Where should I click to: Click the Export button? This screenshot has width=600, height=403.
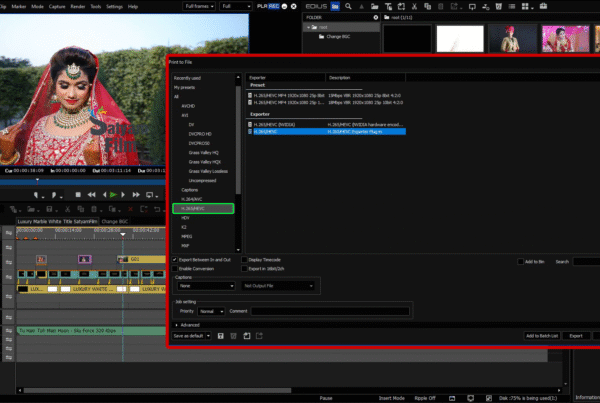(x=576, y=336)
